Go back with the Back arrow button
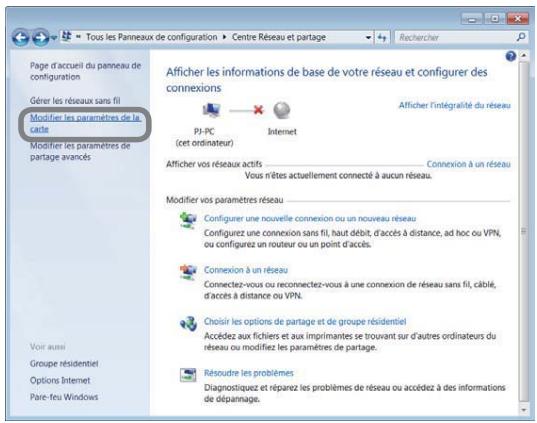The image size is (537, 423). [x=21, y=38]
